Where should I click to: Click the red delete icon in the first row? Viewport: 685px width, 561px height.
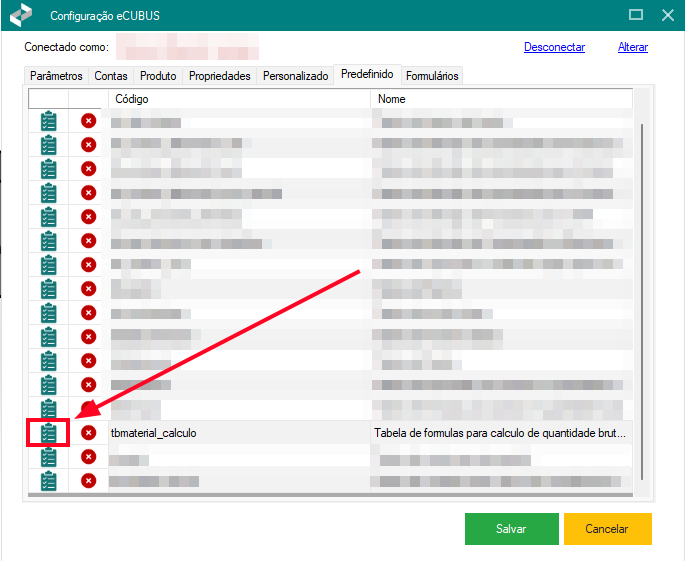pyautogui.click(x=88, y=121)
